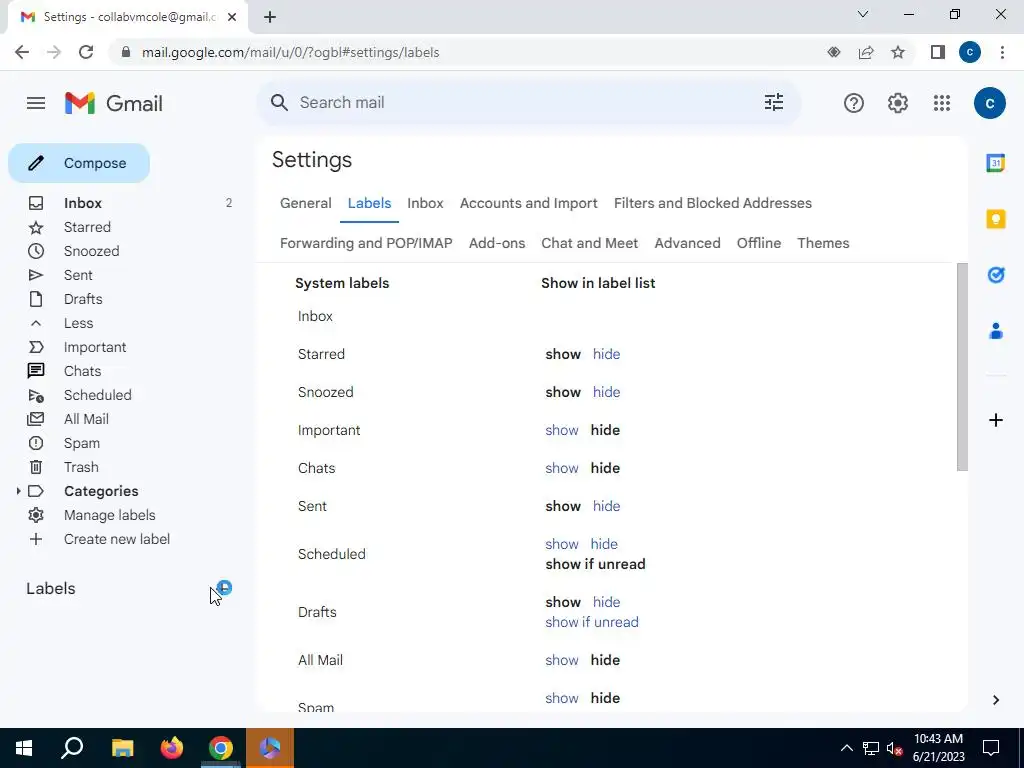This screenshot has width=1024, height=768.
Task: Open the main menu hamburger icon
Action: tap(36, 103)
